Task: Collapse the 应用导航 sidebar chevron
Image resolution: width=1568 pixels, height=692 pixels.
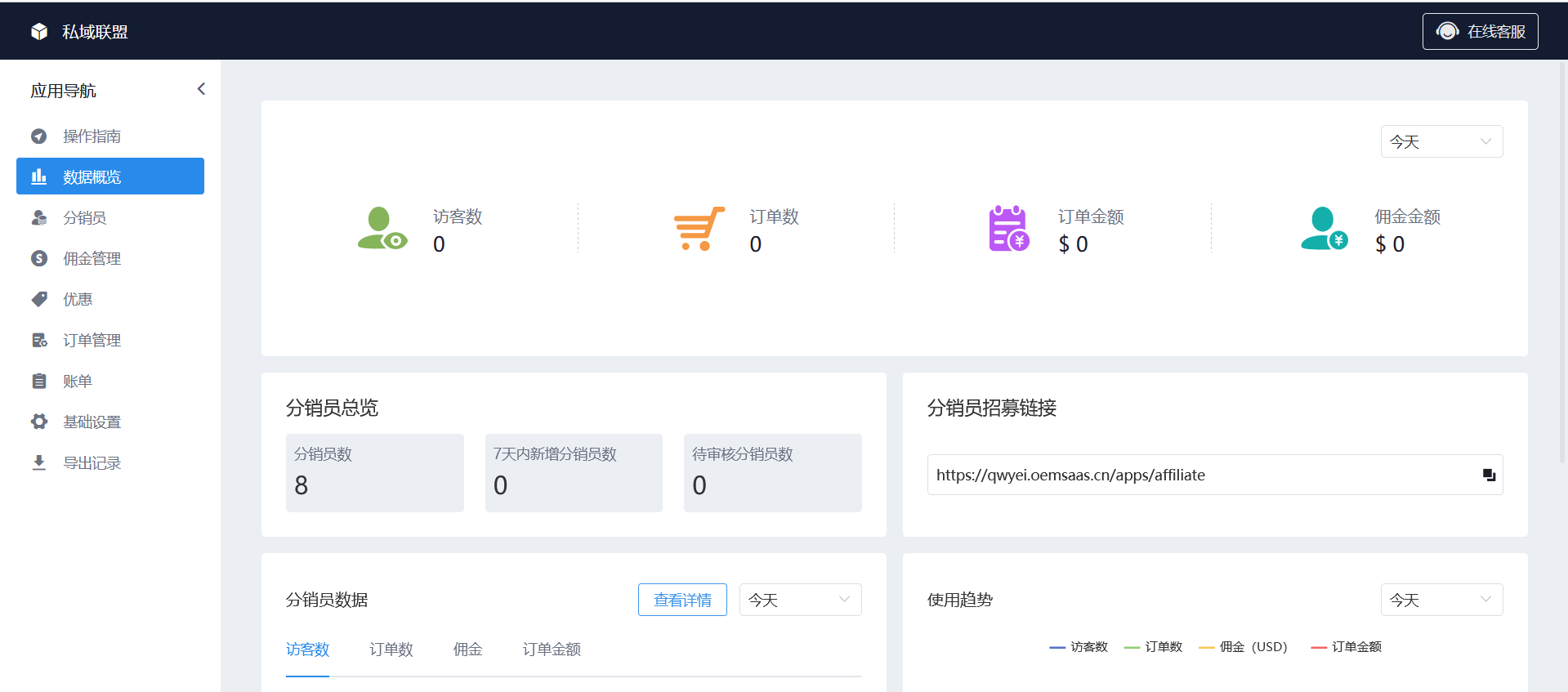Action: [201, 89]
